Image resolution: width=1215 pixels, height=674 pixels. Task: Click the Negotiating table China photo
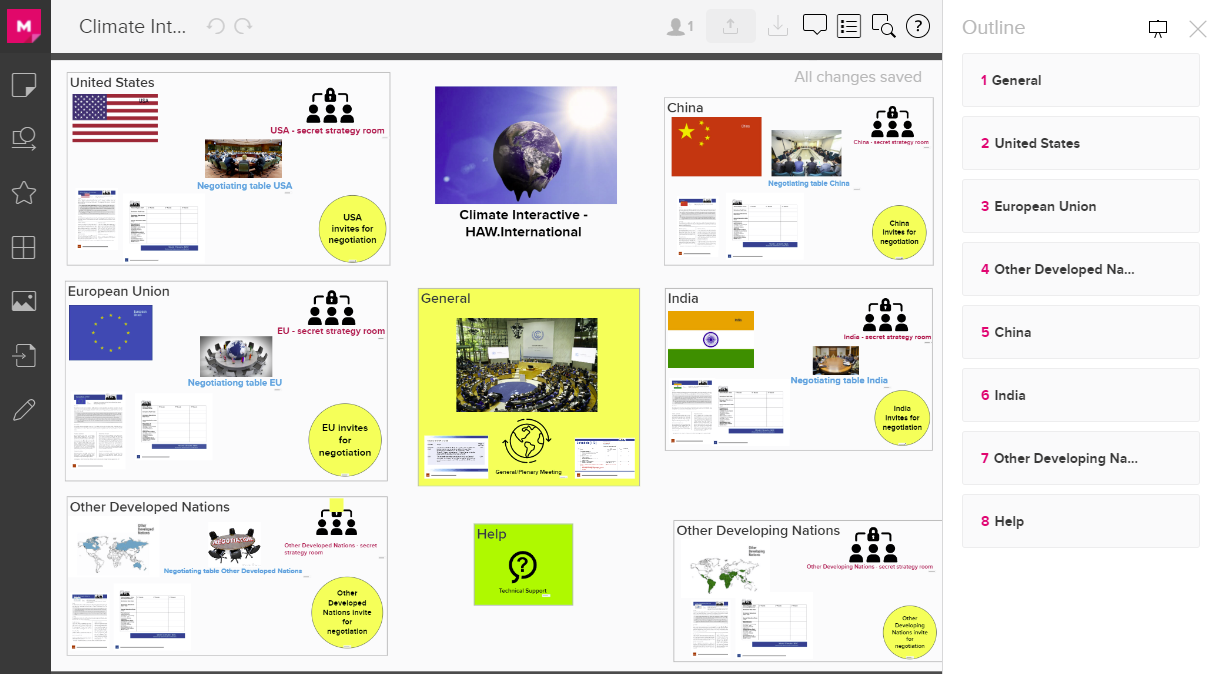[x=806, y=153]
